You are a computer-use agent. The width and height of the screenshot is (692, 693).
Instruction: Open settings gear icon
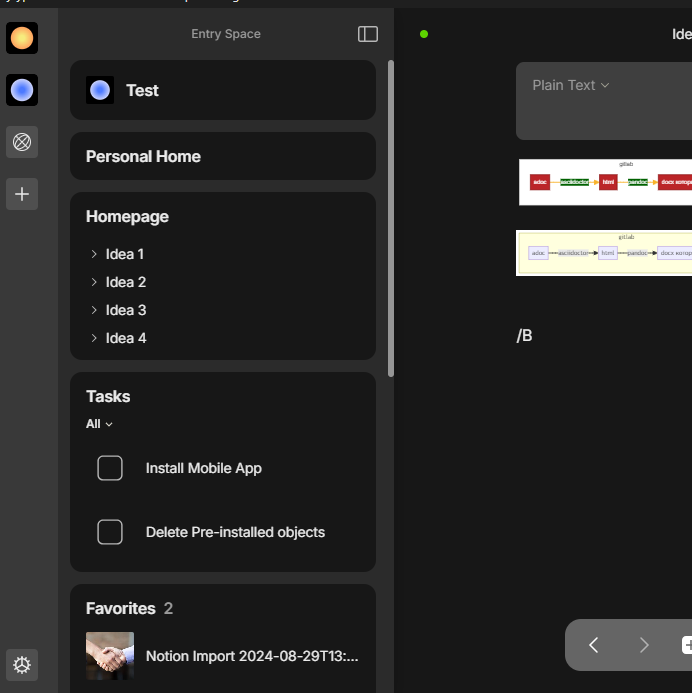coord(22,665)
